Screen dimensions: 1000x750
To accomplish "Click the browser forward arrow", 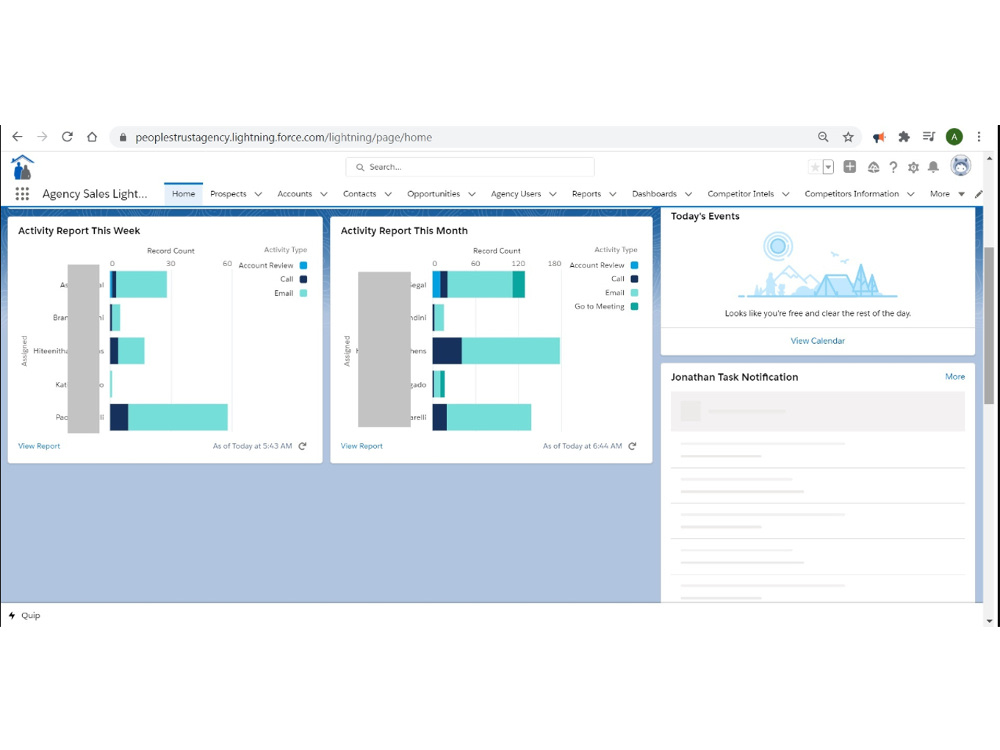I will pyautogui.click(x=42, y=136).
